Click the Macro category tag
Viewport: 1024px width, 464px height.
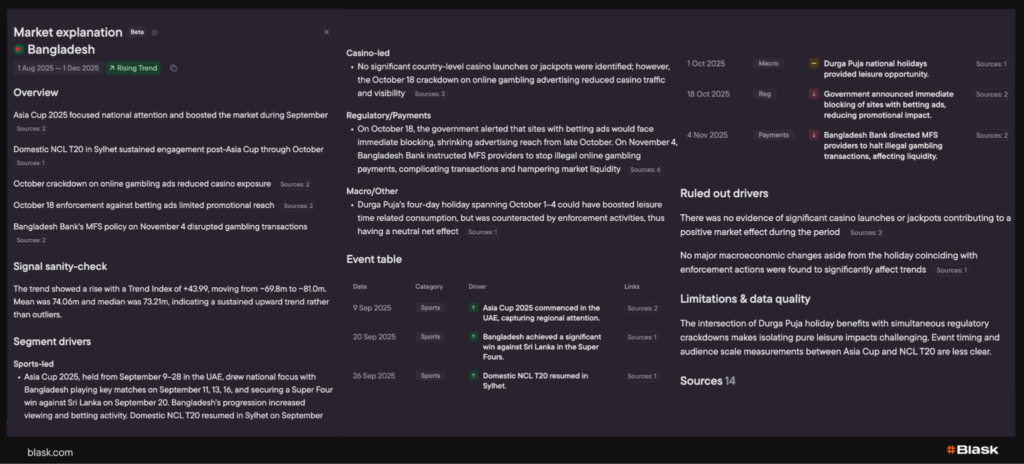click(768, 64)
